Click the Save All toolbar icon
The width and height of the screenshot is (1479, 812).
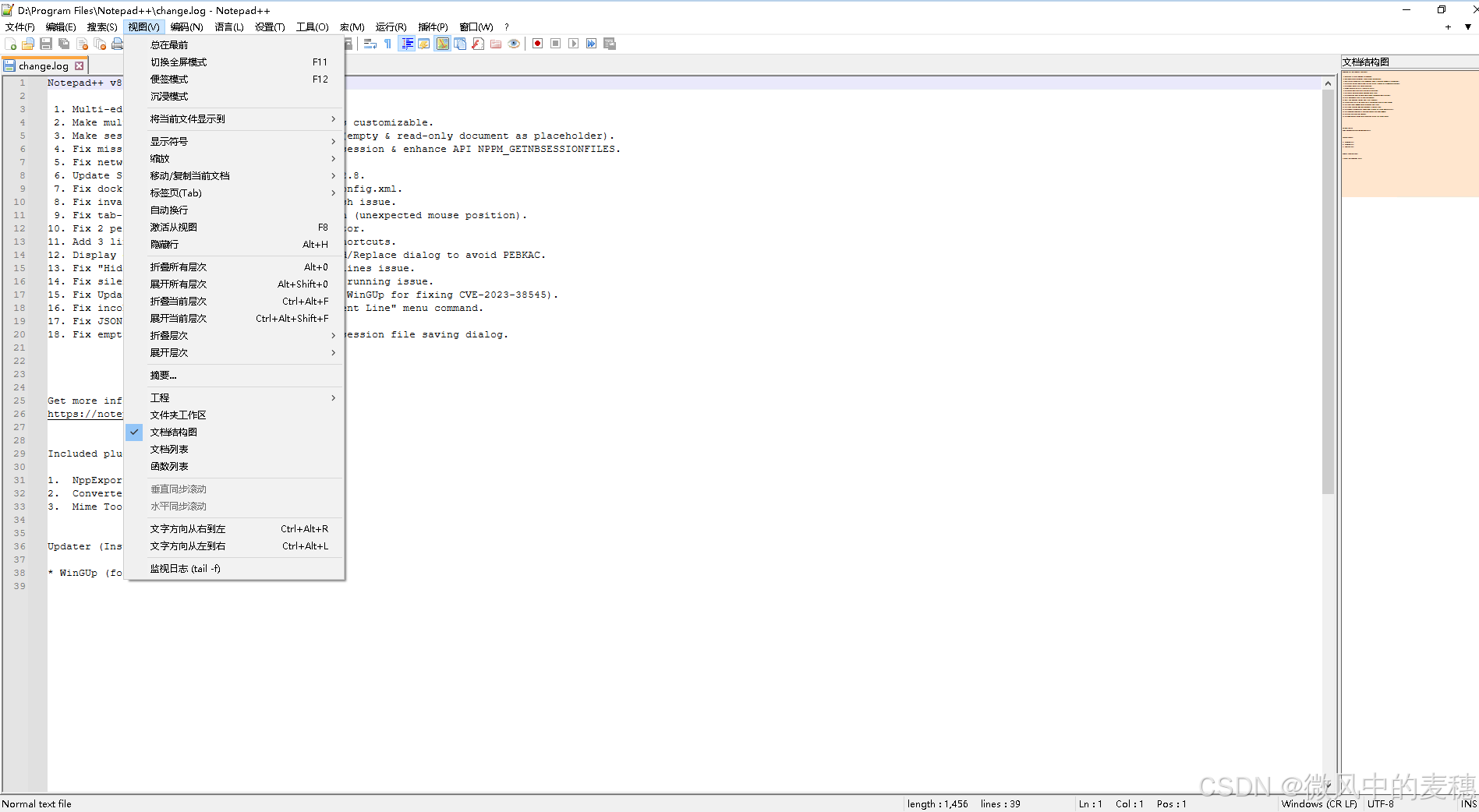click(x=64, y=44)
